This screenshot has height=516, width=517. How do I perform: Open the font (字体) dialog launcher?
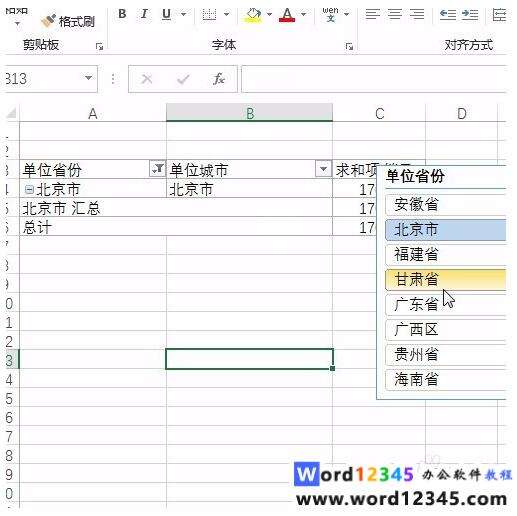(x=349, y=46)
